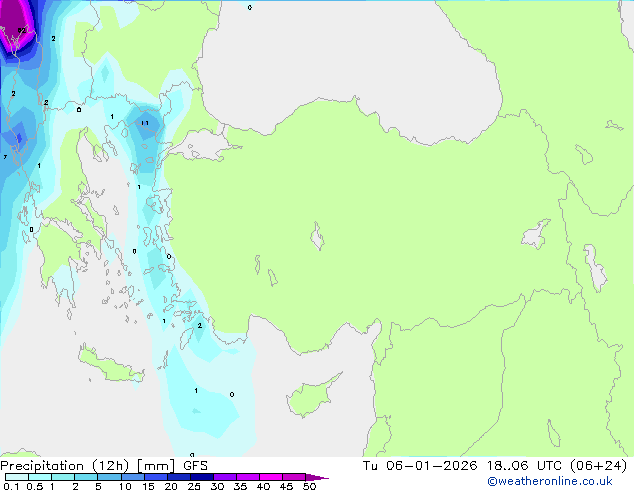Click the island of Cyprus on the map
The width and height of the screenshot is (634, 490).
click(x=313, y=396)
